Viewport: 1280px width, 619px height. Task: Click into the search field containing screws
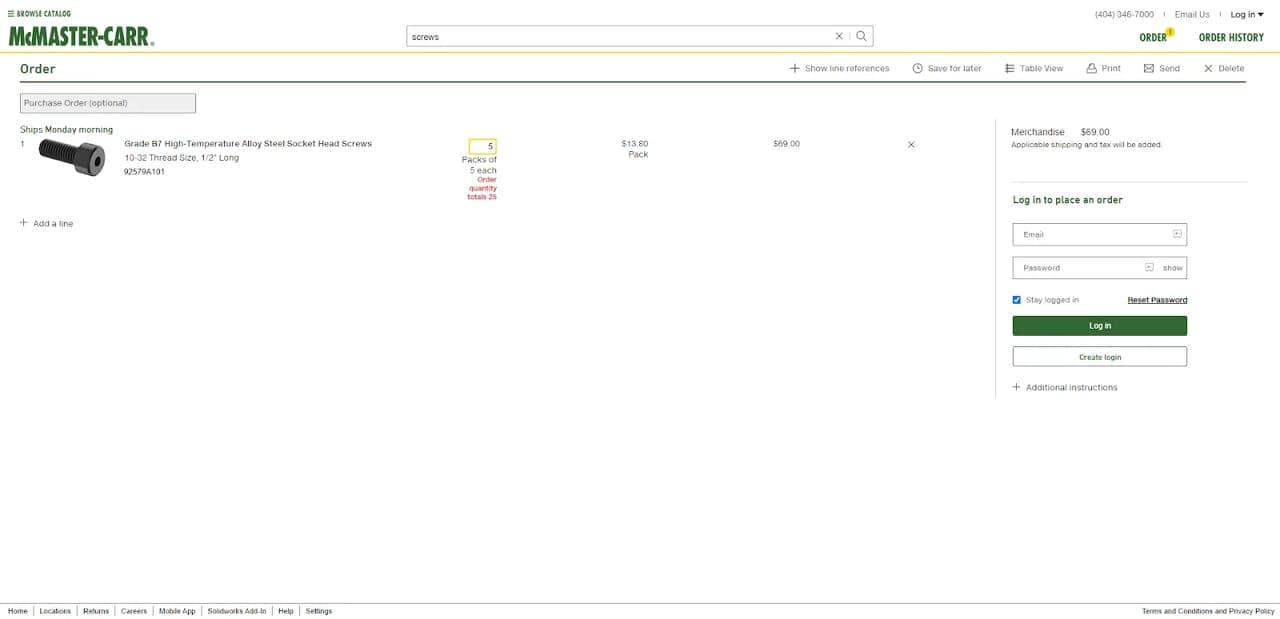(620, 36)
